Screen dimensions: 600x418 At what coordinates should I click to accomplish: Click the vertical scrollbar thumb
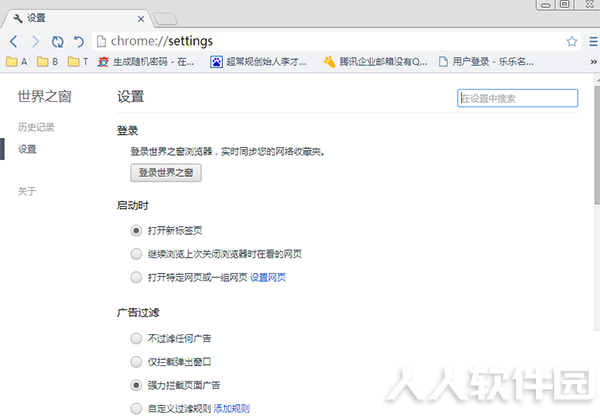[x=597, y=145]
